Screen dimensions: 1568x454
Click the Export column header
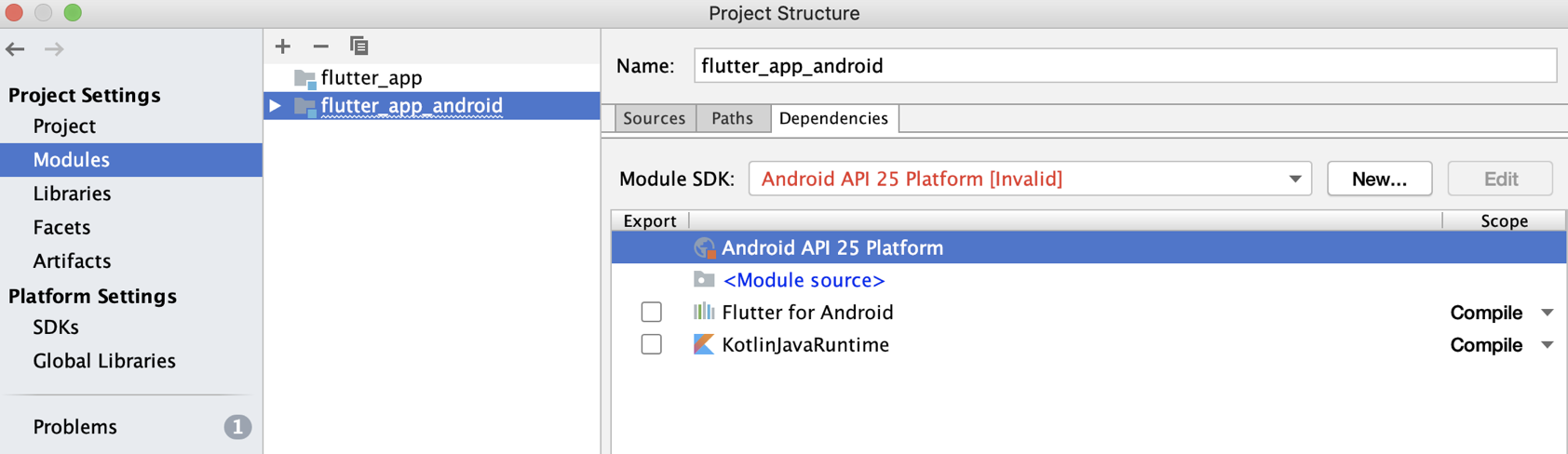pyautogui.click(x=650, y=220)
